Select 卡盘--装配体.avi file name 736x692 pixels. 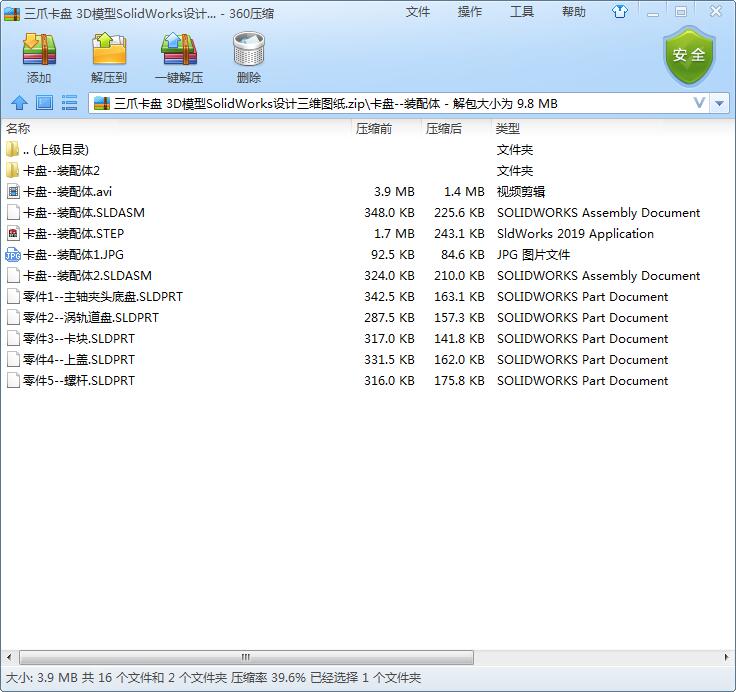68,192
